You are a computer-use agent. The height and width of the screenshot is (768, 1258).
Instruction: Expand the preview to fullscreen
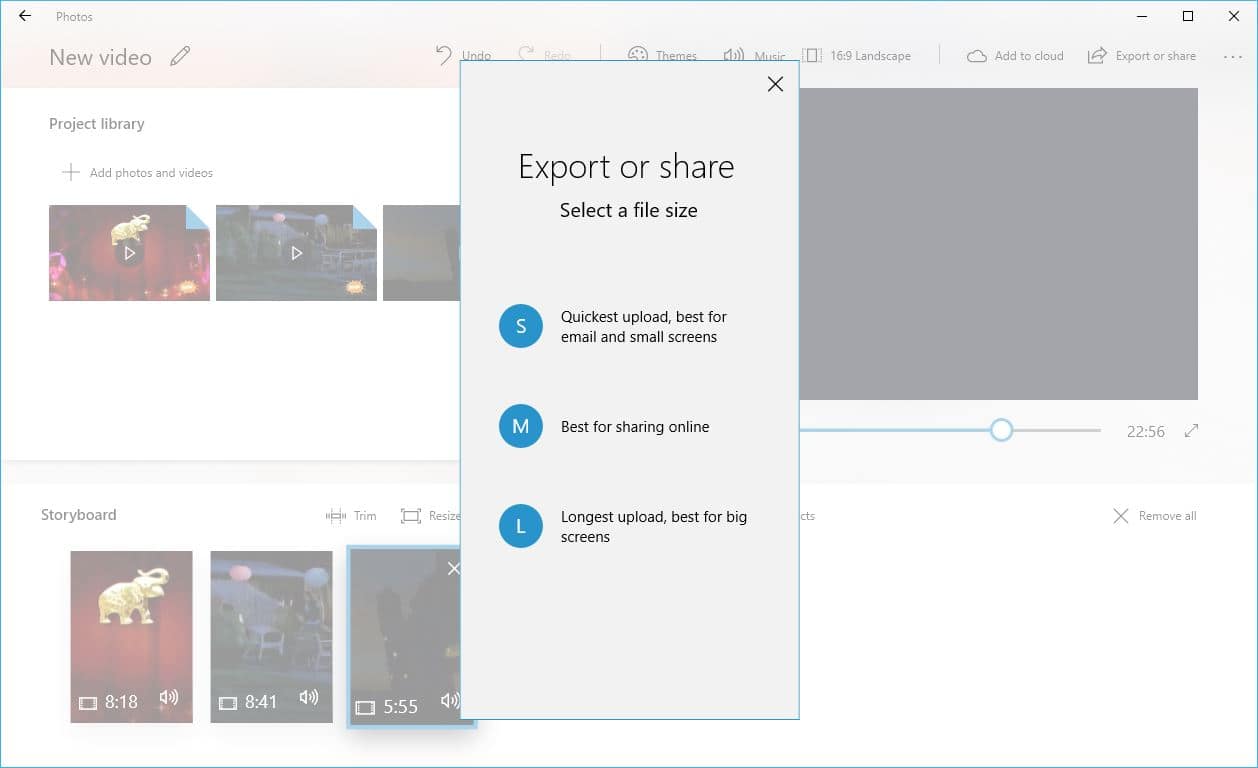tap(1191, 430)
